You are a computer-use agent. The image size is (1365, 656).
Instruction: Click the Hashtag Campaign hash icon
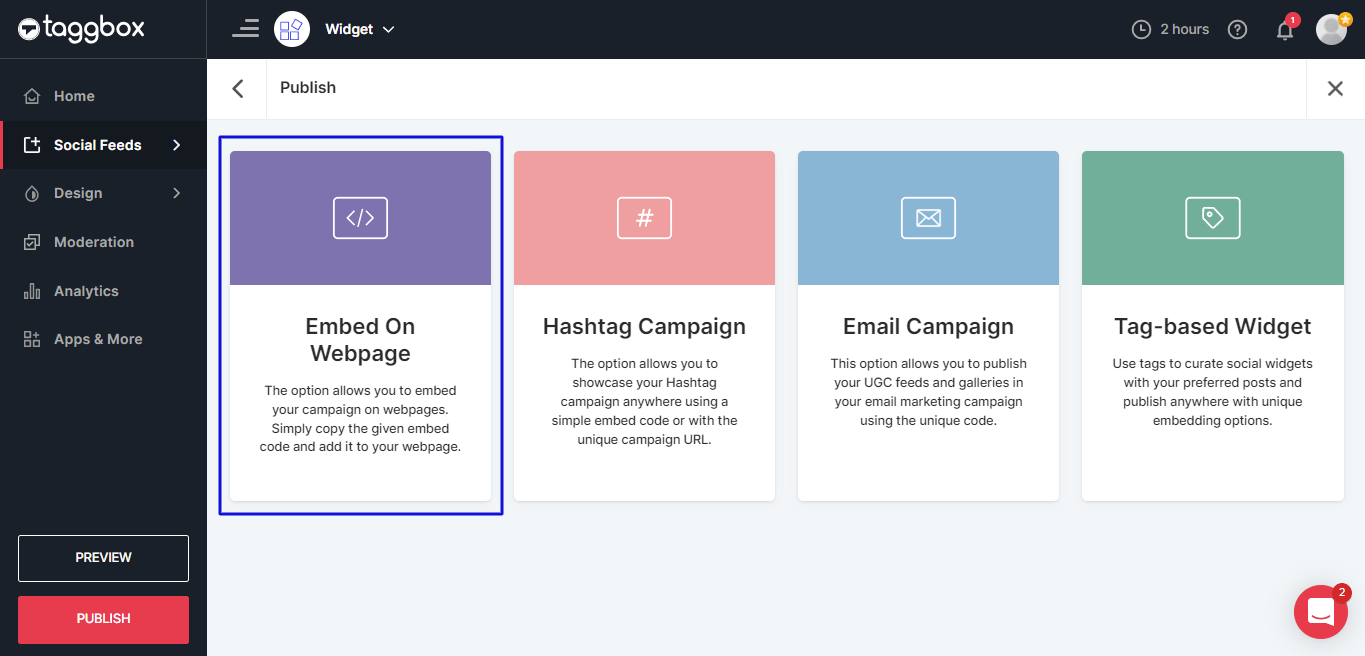(x=644, y=218)
